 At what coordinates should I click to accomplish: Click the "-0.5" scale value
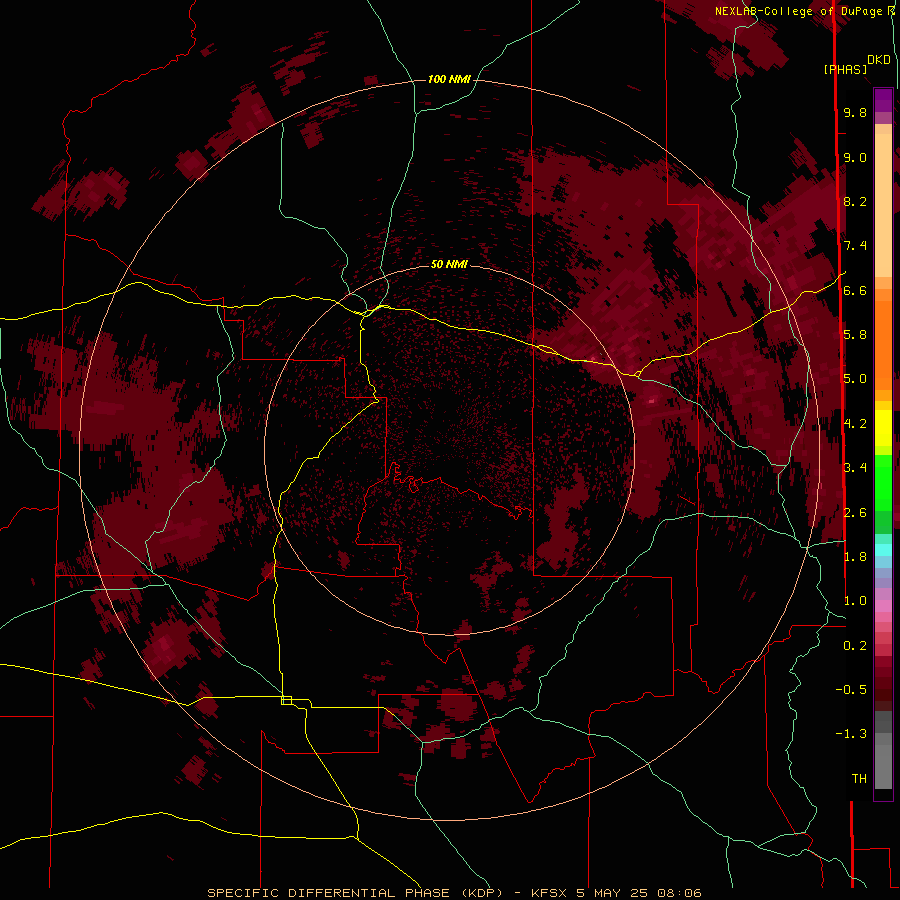coord(851,690)
